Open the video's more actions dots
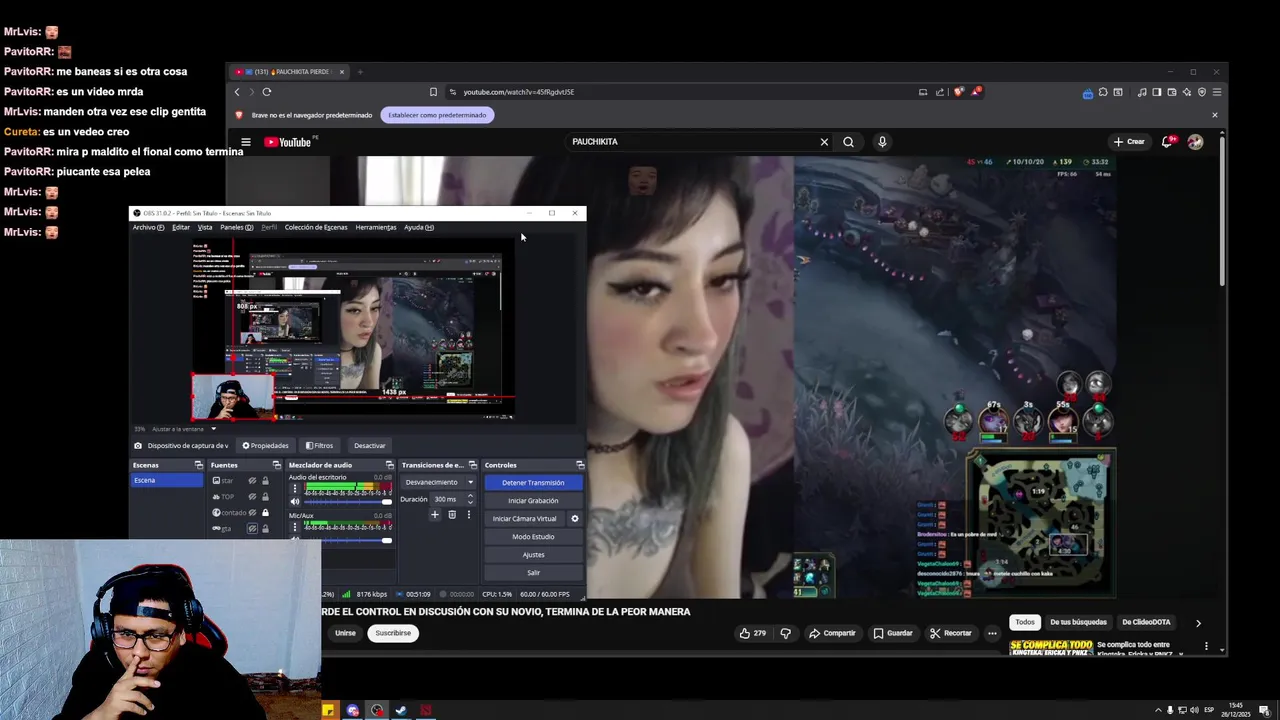This screenshot has width=1280, height=720. tap(992, 633)
